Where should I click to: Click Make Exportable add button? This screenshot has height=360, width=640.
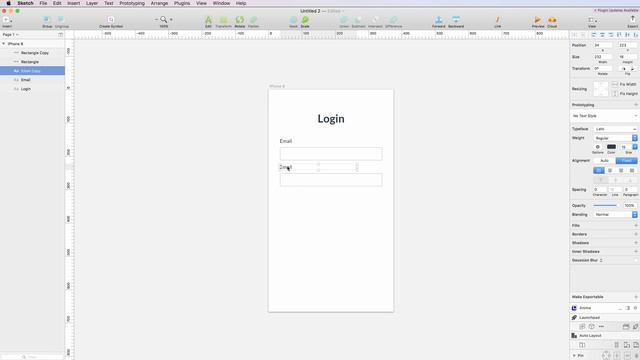coord(636,297)
